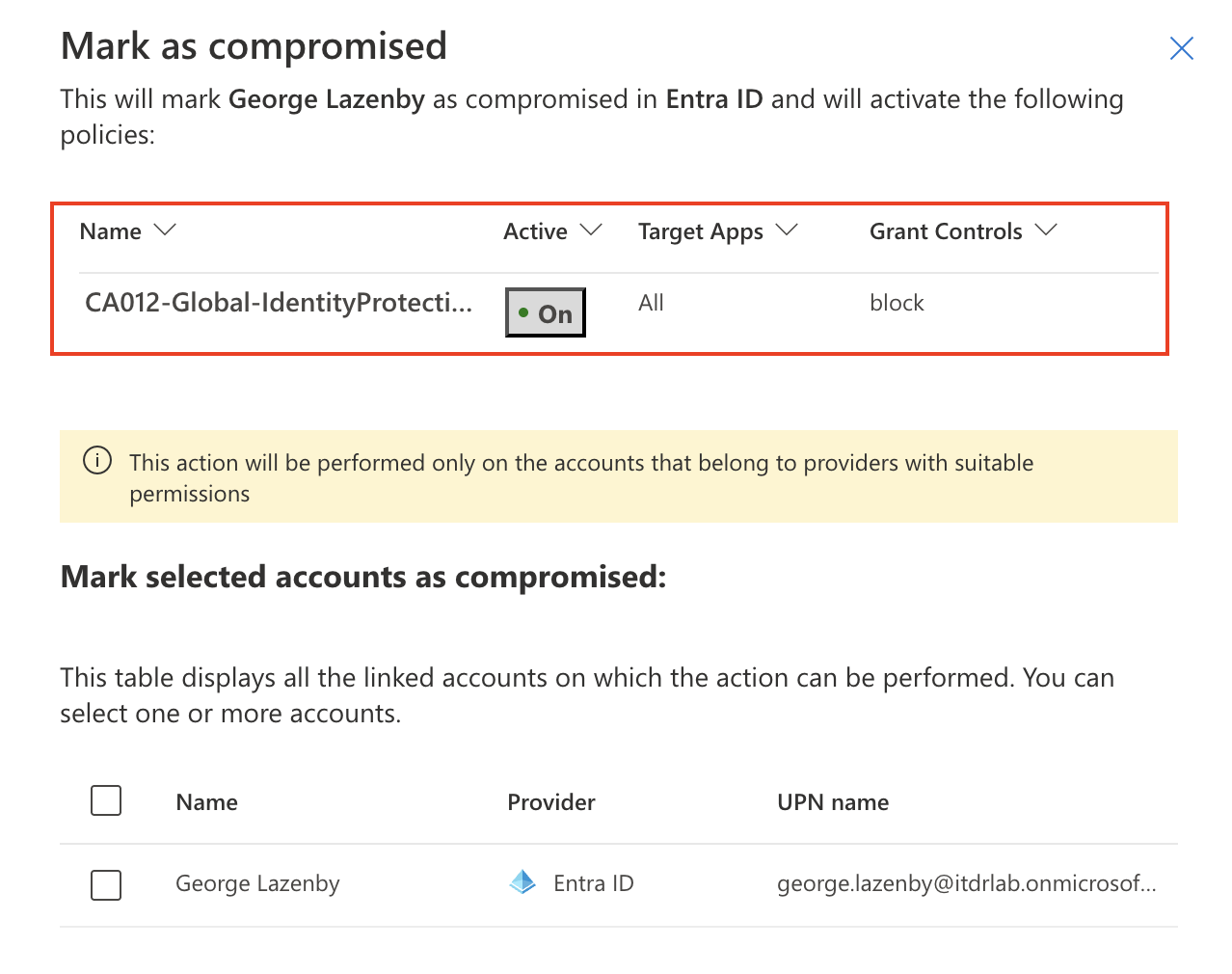Image resolution: width=1232 pixels, height=974 pixels.
Task: Open the Target Apps column chevron
Action: [787, 230]
